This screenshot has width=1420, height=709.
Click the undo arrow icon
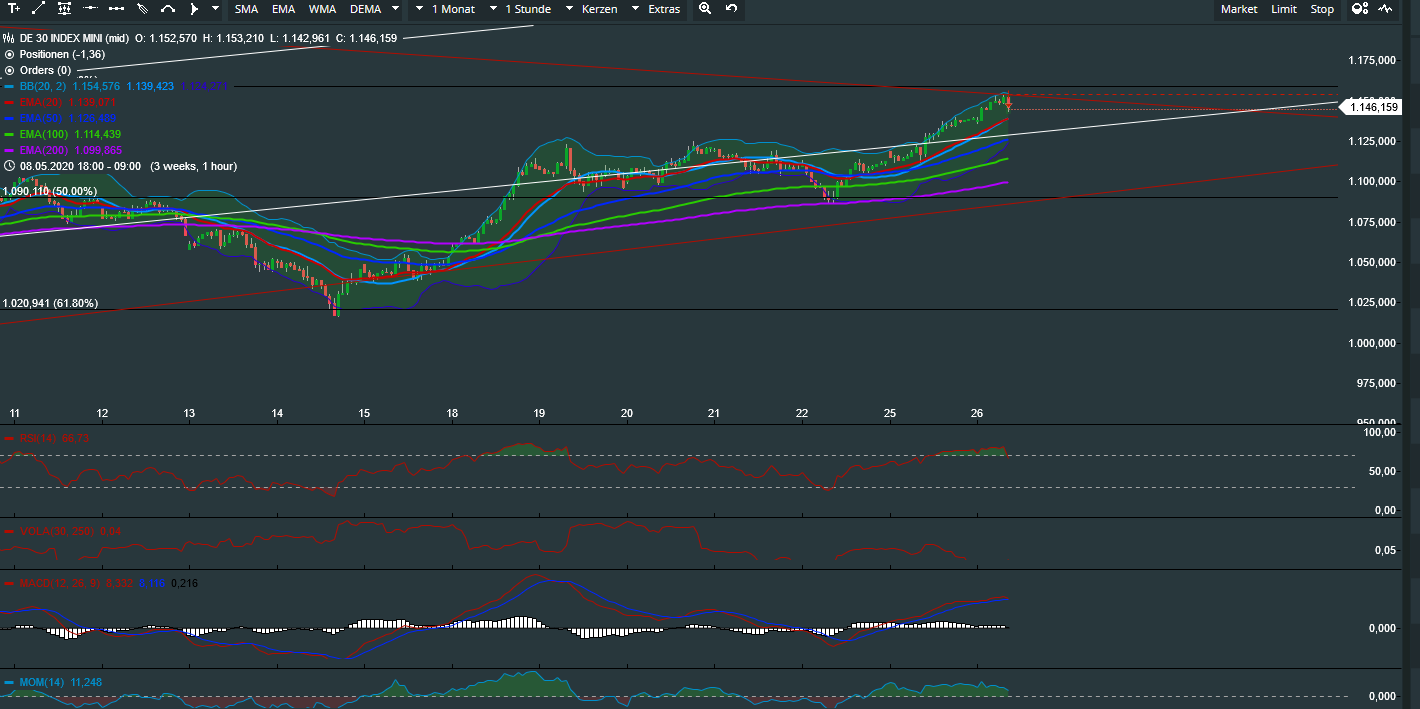(732, 9)
